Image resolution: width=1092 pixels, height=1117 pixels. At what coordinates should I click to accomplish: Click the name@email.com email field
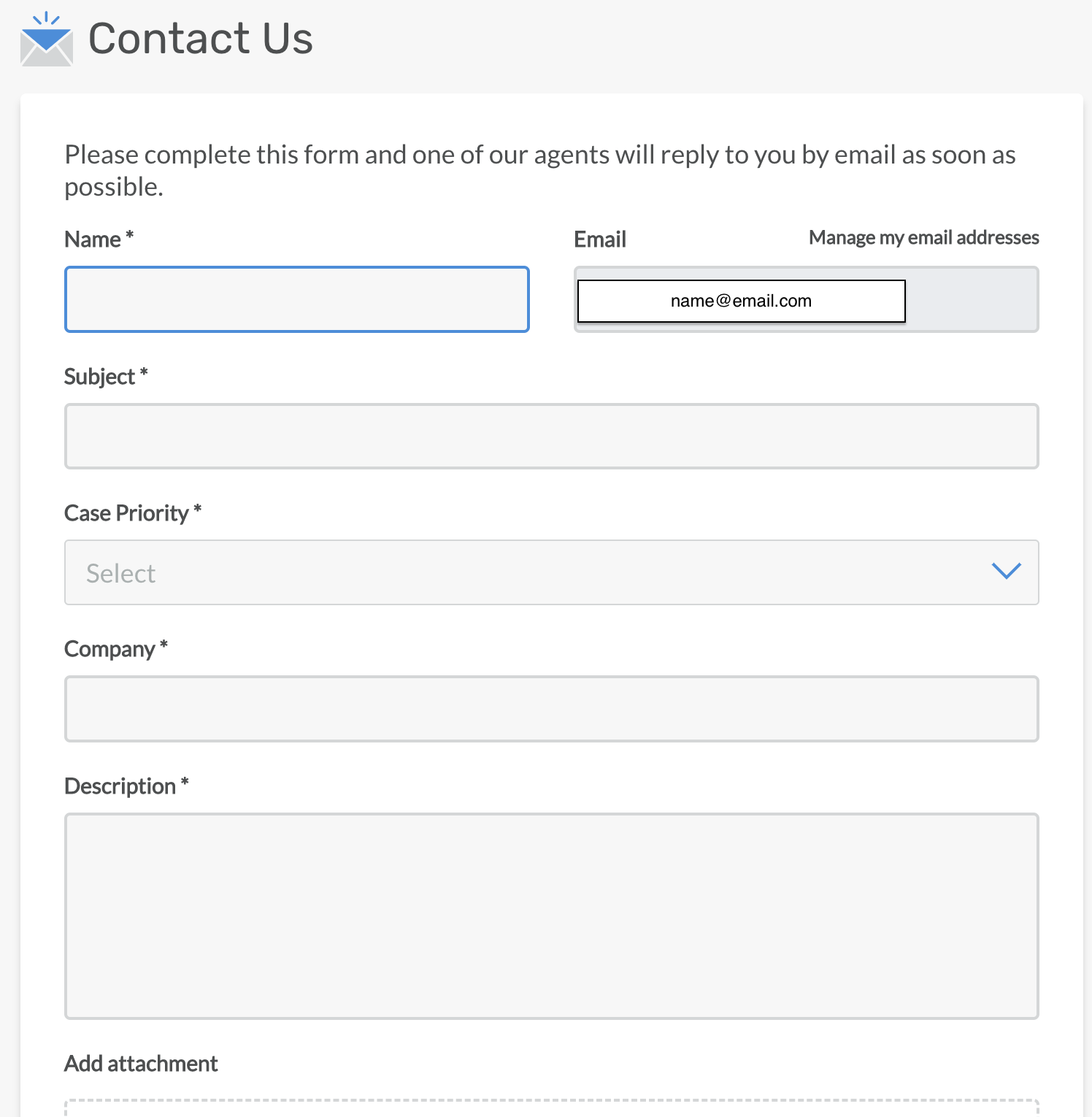741,301
